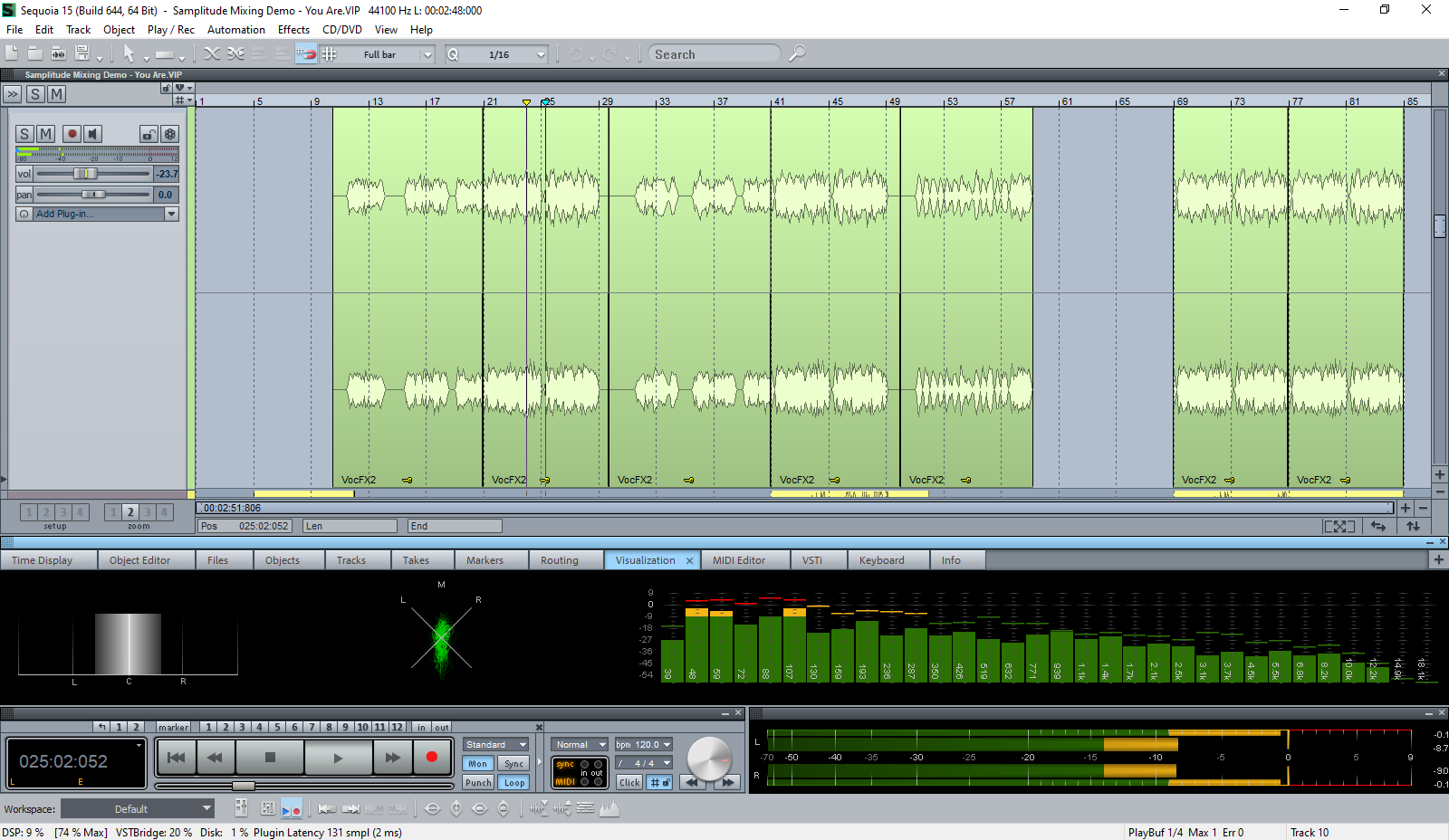Click the VocFX2 clip at bar 29
1449x840 pixels.
tap(689, 297)
